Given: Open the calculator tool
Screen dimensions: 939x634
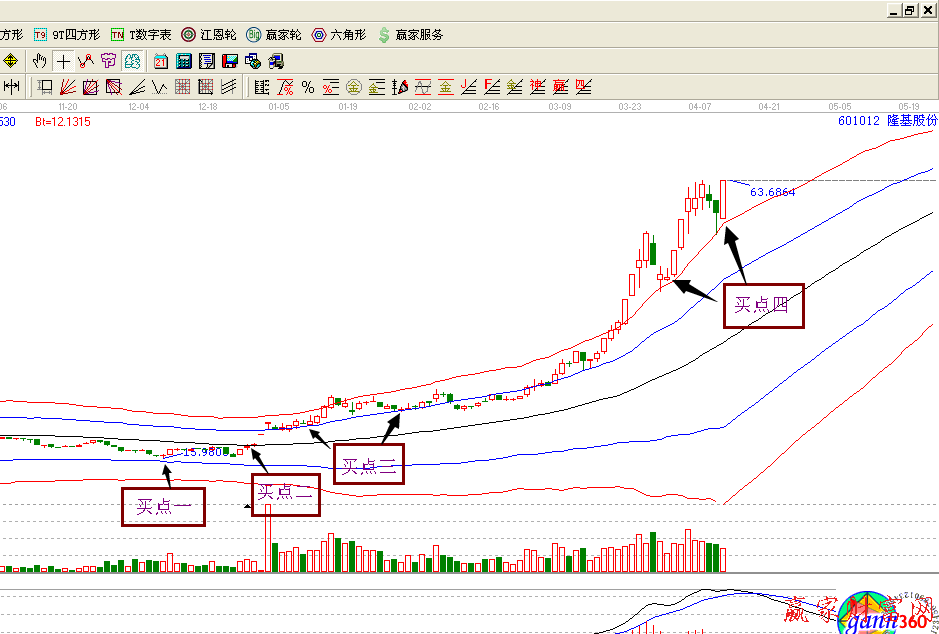Looking at the screenshot, I should 183,61.
